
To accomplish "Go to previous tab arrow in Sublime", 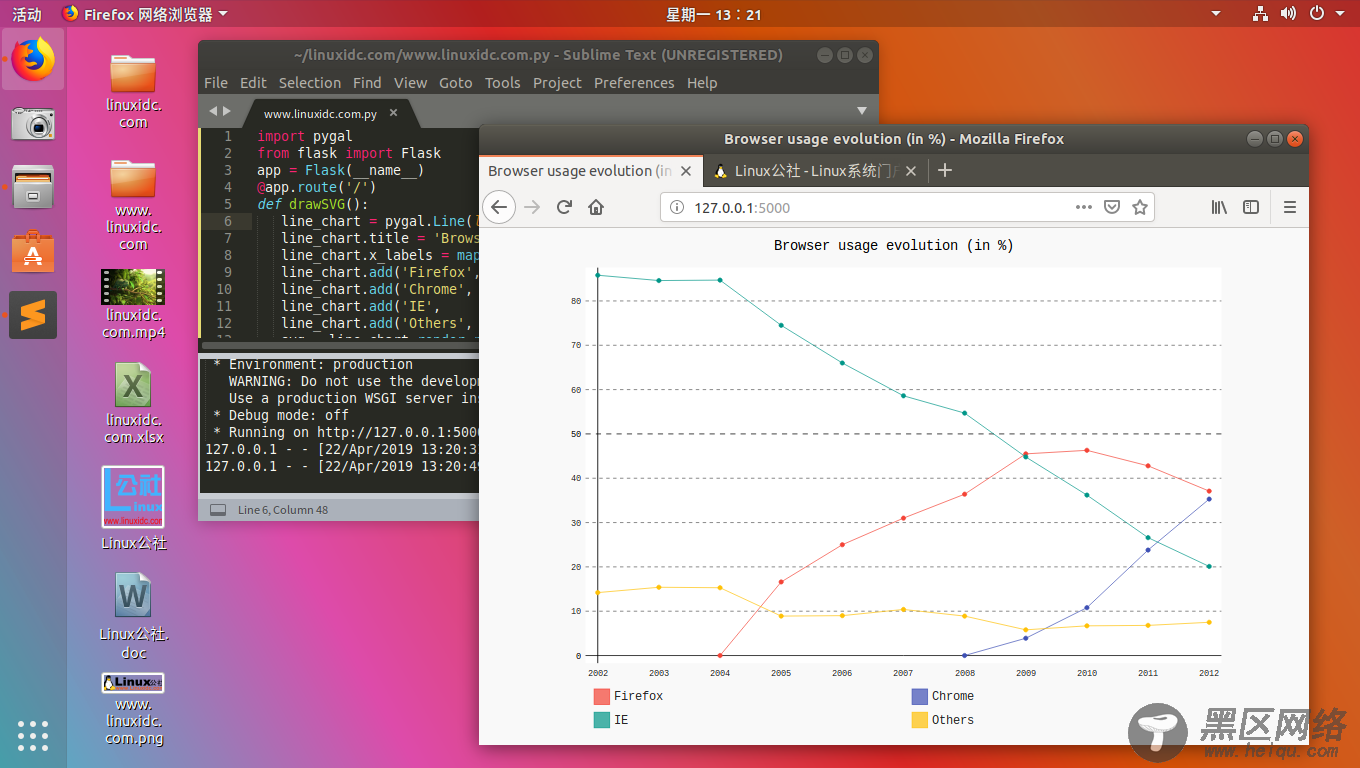I will click(213, 111).
